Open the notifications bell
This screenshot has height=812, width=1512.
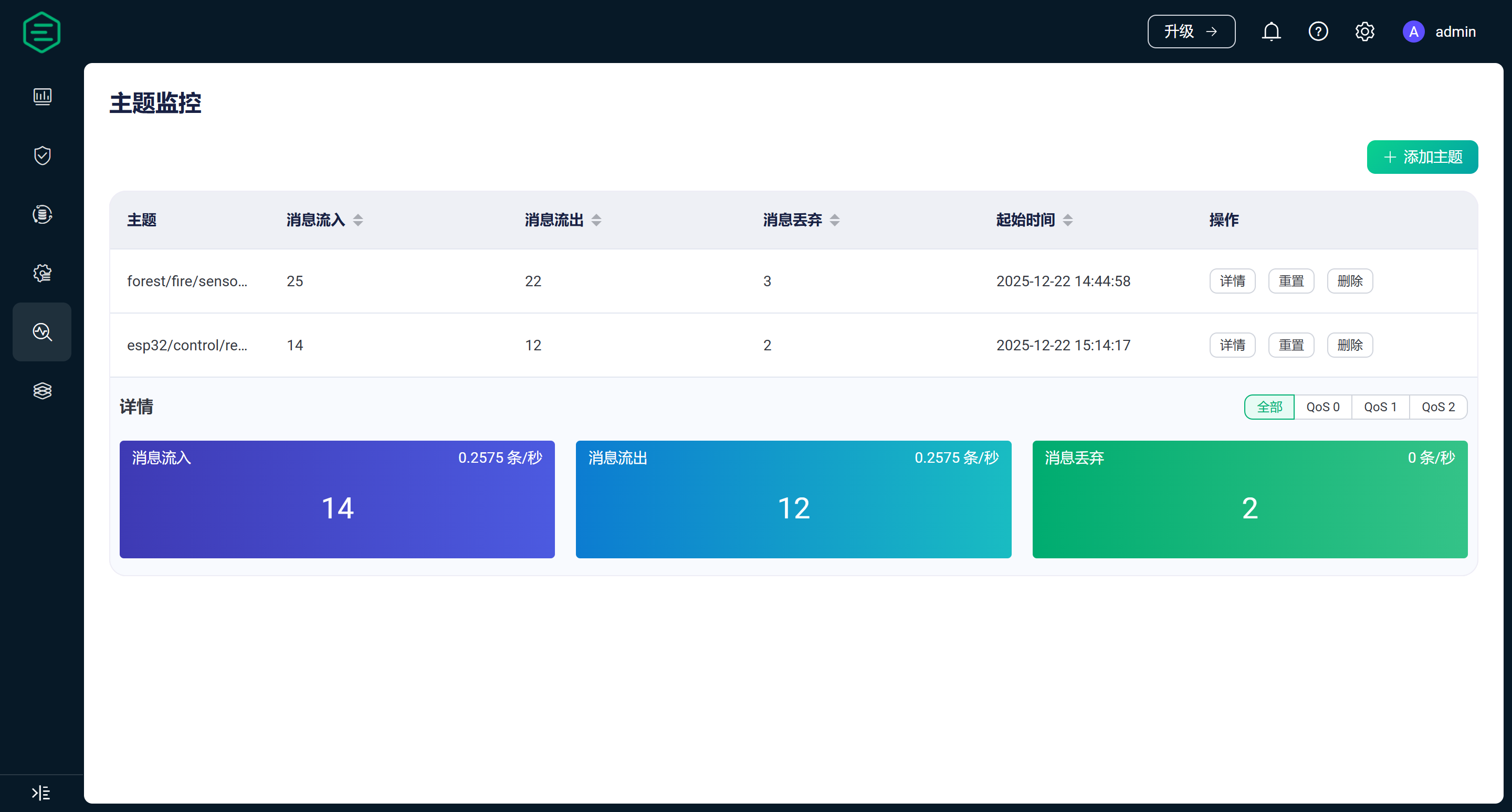[1270, 32]
